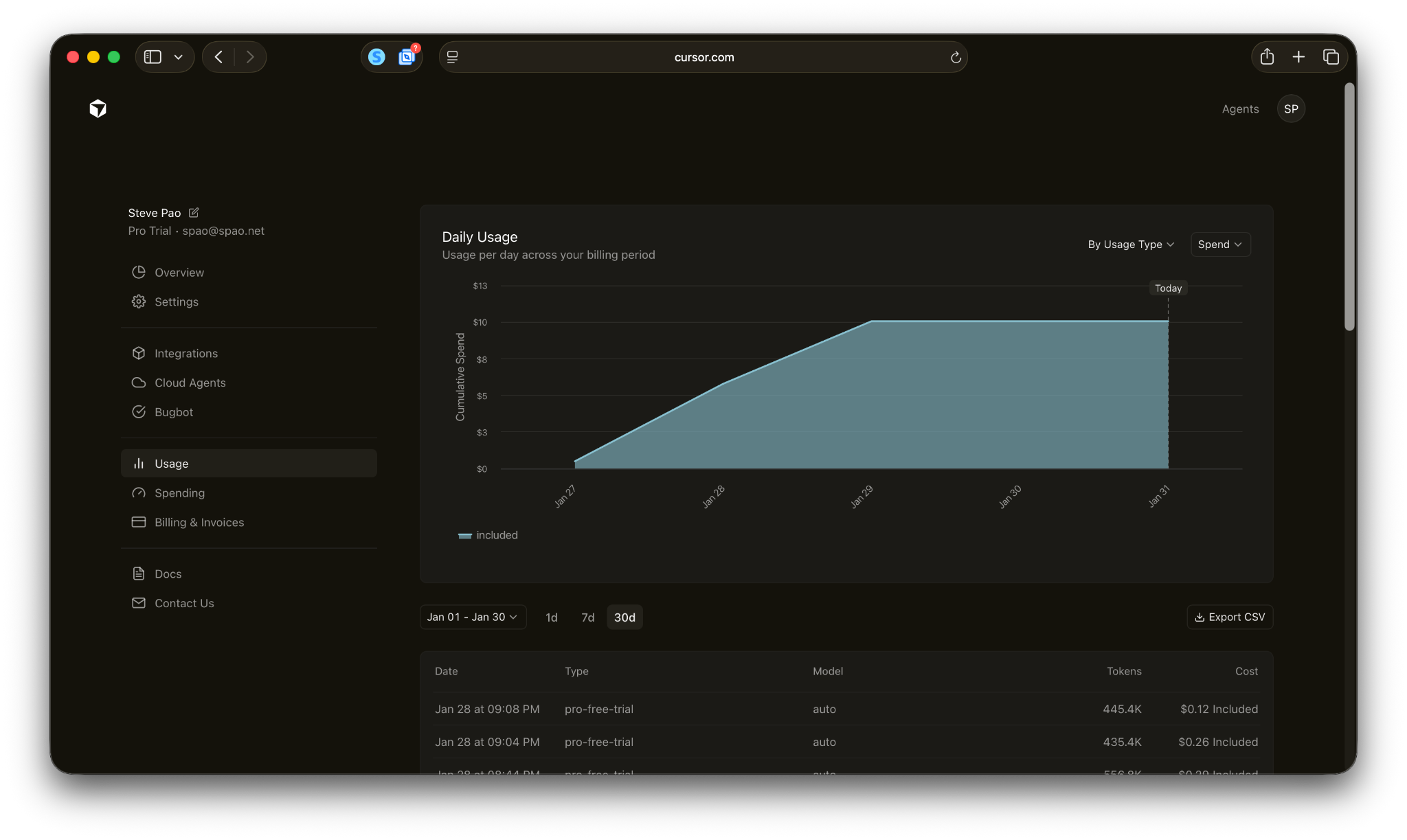This screenshot has height=840, width=1407.
Task: Expand the By Usage Type dropdown
Action: pos(1131,245)
